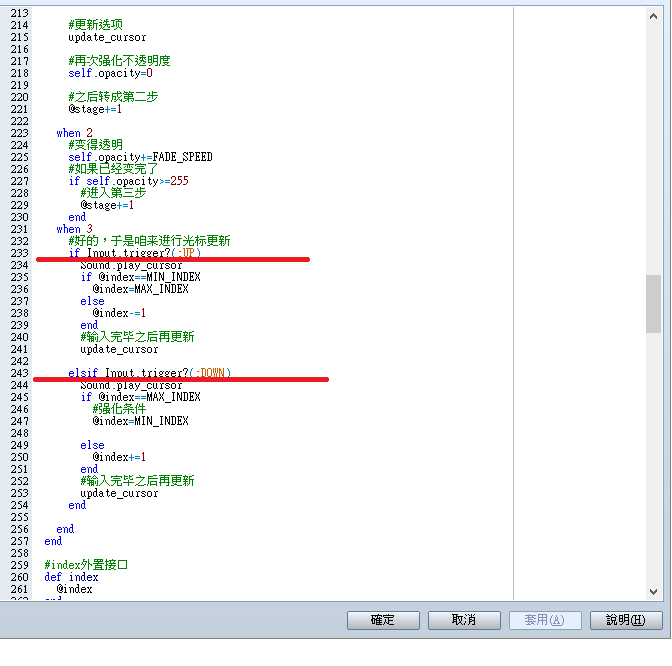Viewport: 672px width, 666px height.
Task: Click the comment '#强化条件'
Action: tap(119, 409)
